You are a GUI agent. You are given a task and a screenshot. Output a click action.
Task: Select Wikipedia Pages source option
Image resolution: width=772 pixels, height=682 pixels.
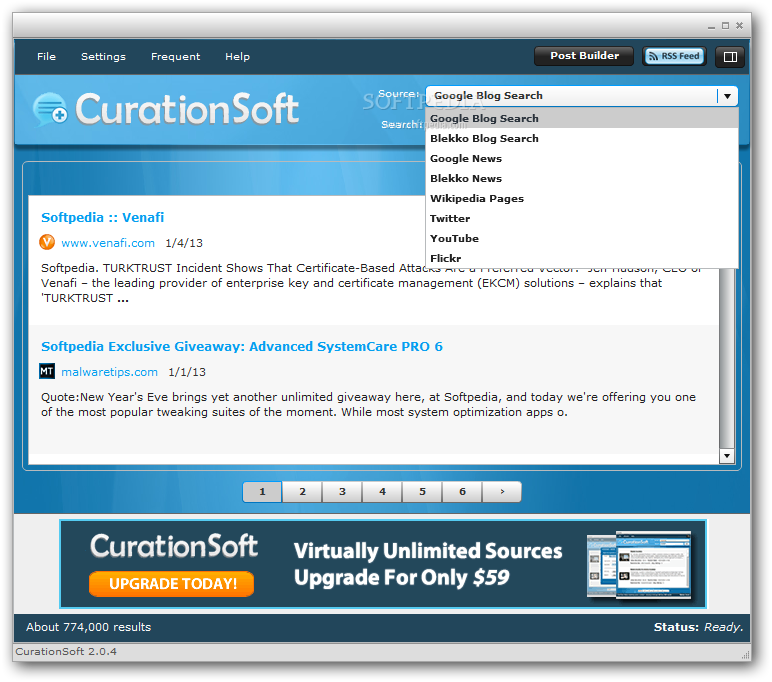582,198
